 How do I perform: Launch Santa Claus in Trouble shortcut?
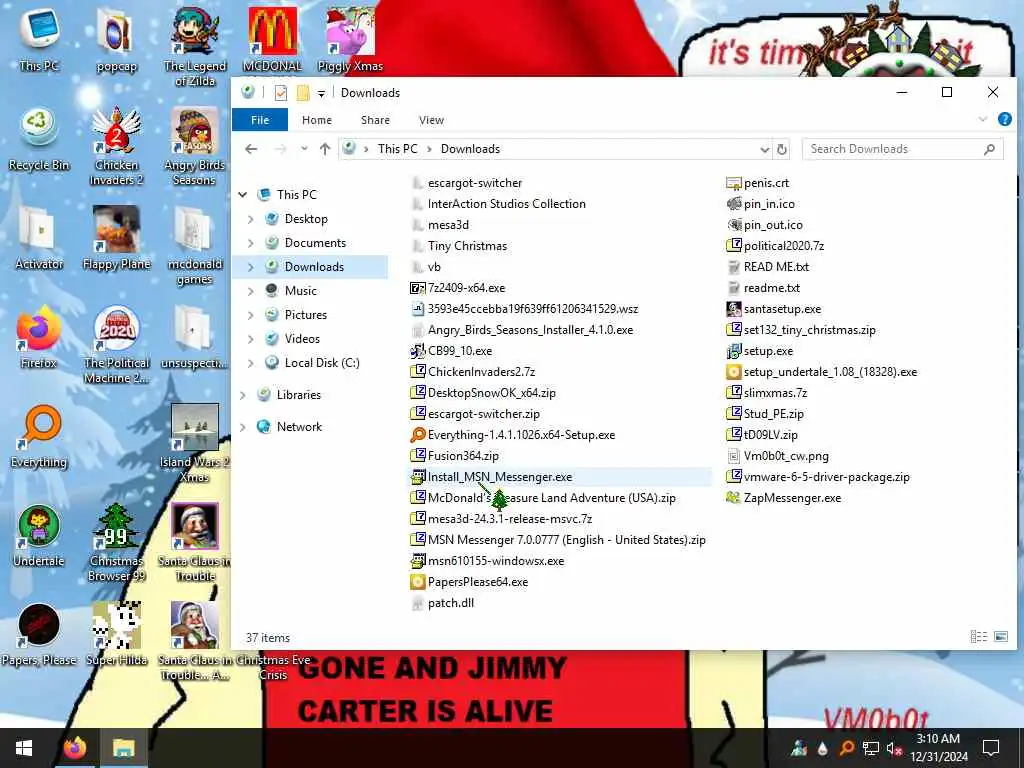[x=194, y=542]
